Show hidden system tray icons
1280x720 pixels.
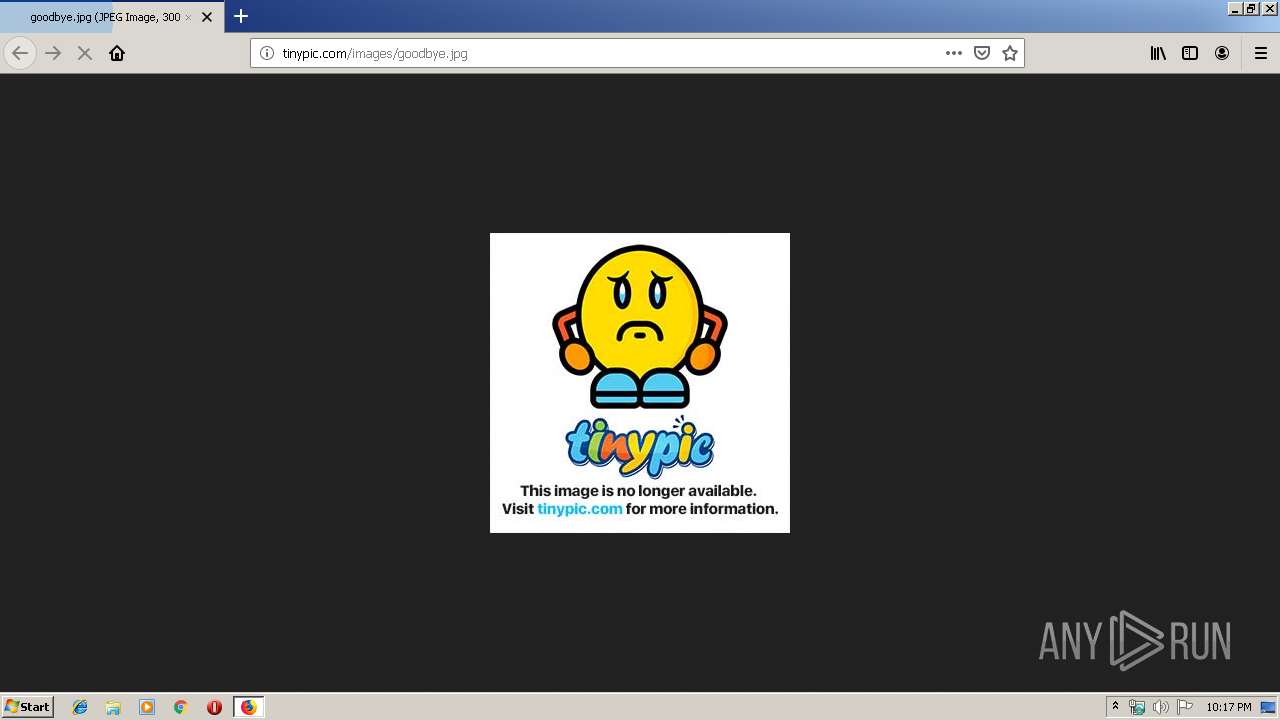(1115, 707)
